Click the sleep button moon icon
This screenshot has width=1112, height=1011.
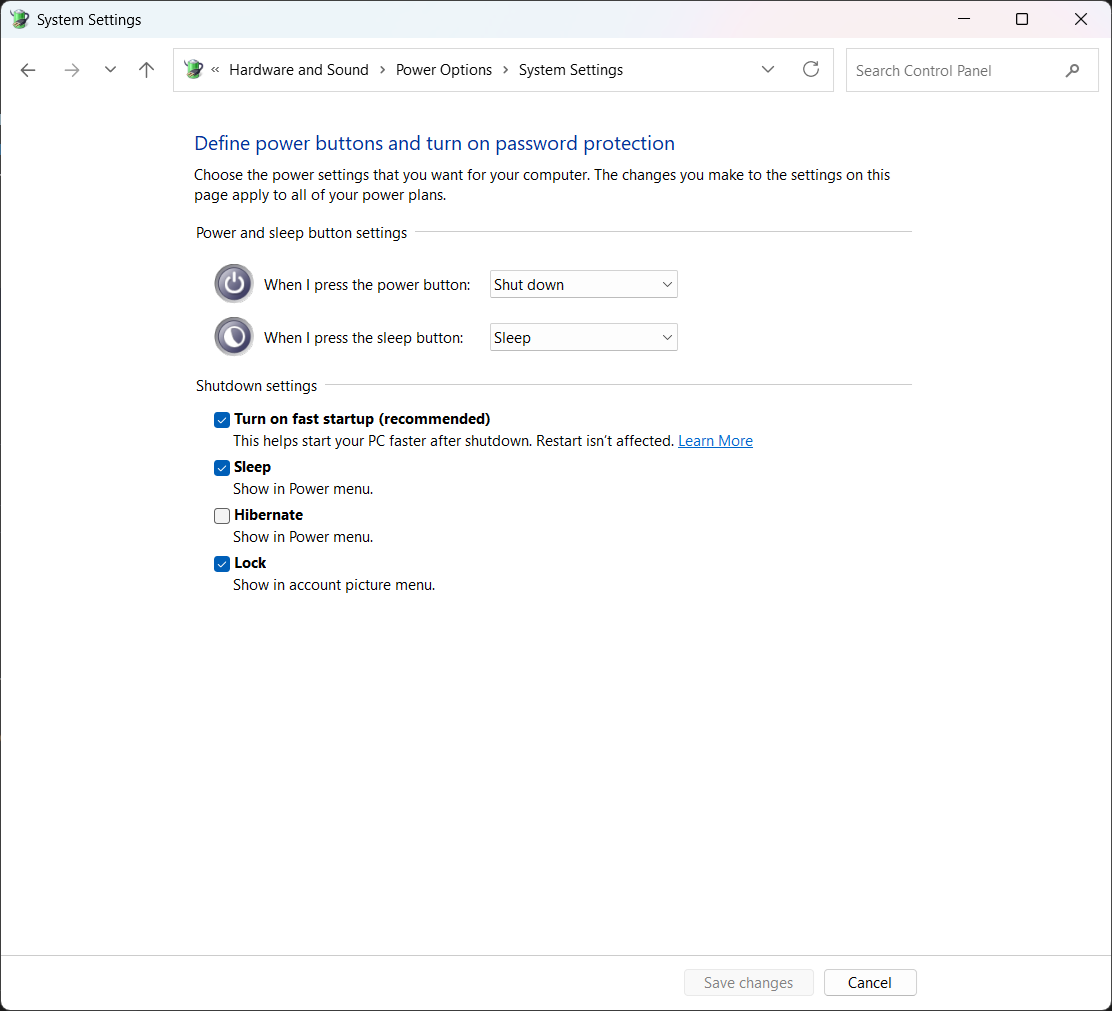(x=234, y=337)
